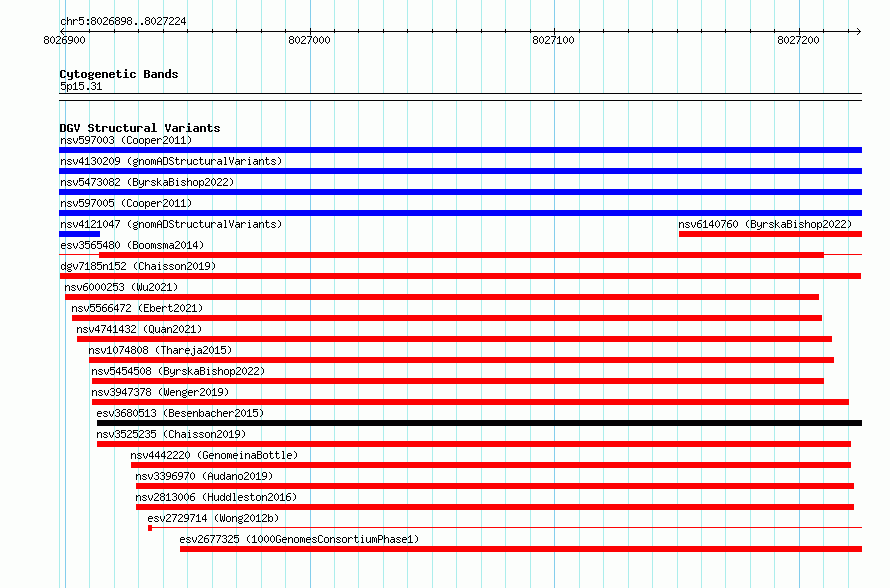This screenshot has width=890, height=588.
Task: Click the nsv6000253 (Wu2021) label
Action: click(121, 287)
